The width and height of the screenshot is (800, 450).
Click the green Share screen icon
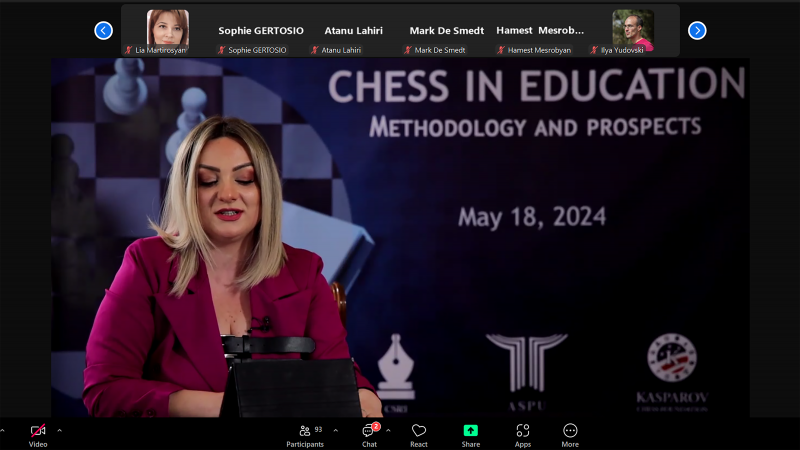(x=471, y=431)
